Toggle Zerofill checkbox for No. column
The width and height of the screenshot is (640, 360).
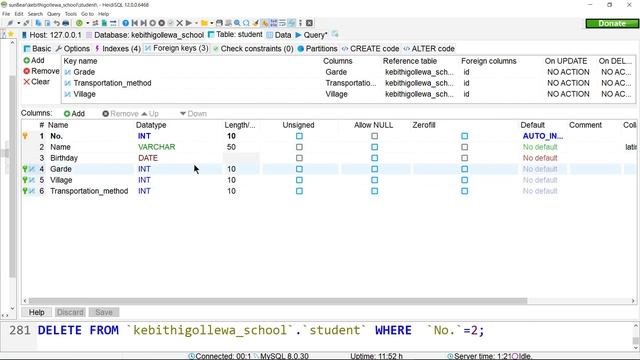pos(464,136)
